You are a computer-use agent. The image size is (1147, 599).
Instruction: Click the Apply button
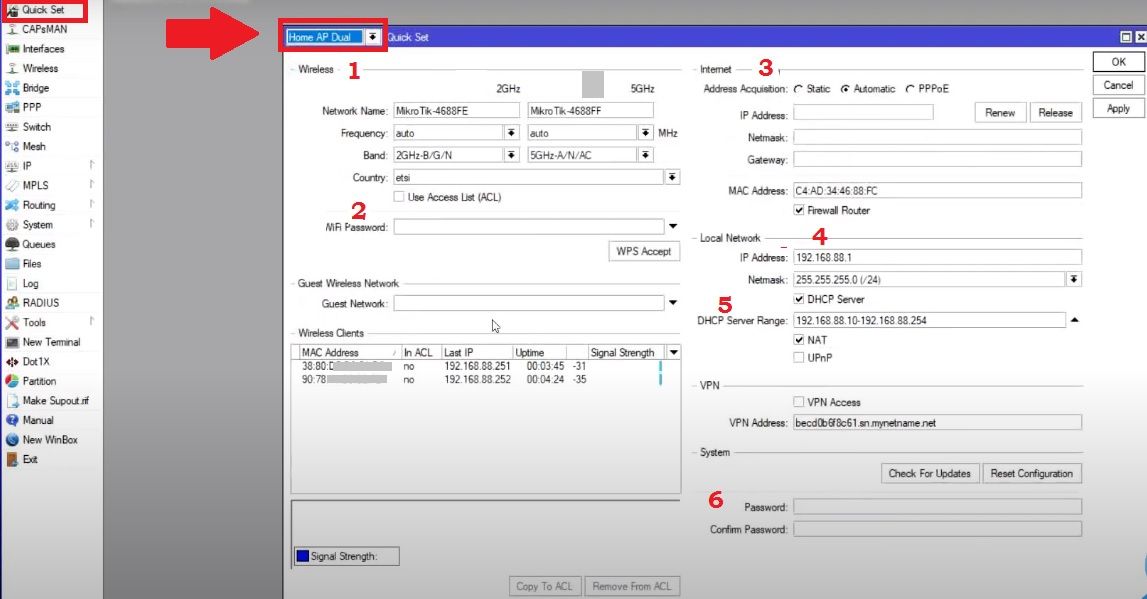point(1118,109)
